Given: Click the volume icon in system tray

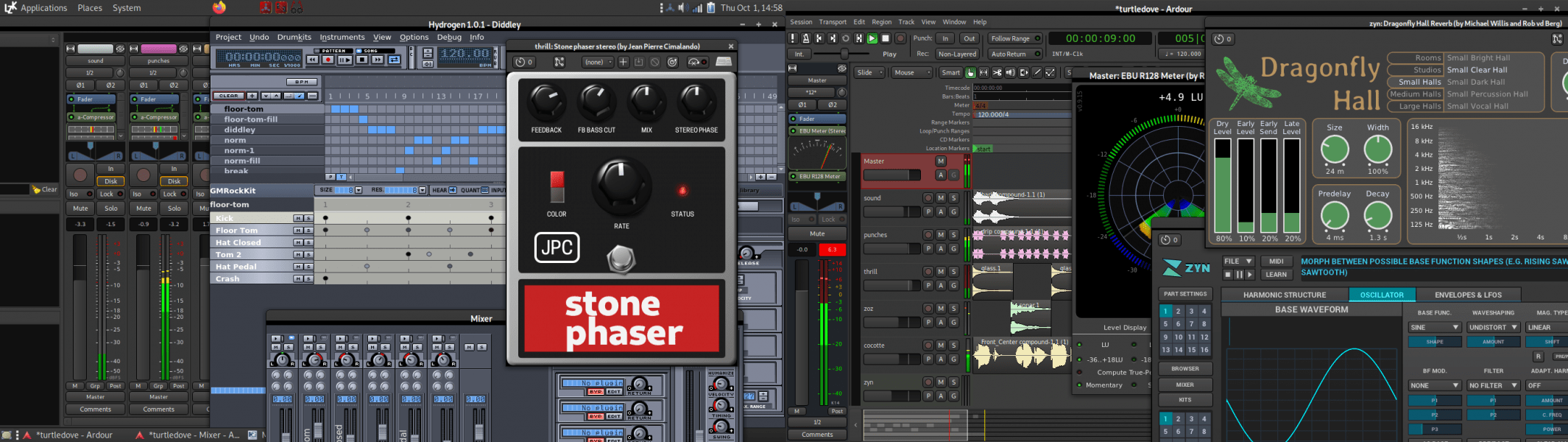Looking at the screenshot, I should 682,7.
